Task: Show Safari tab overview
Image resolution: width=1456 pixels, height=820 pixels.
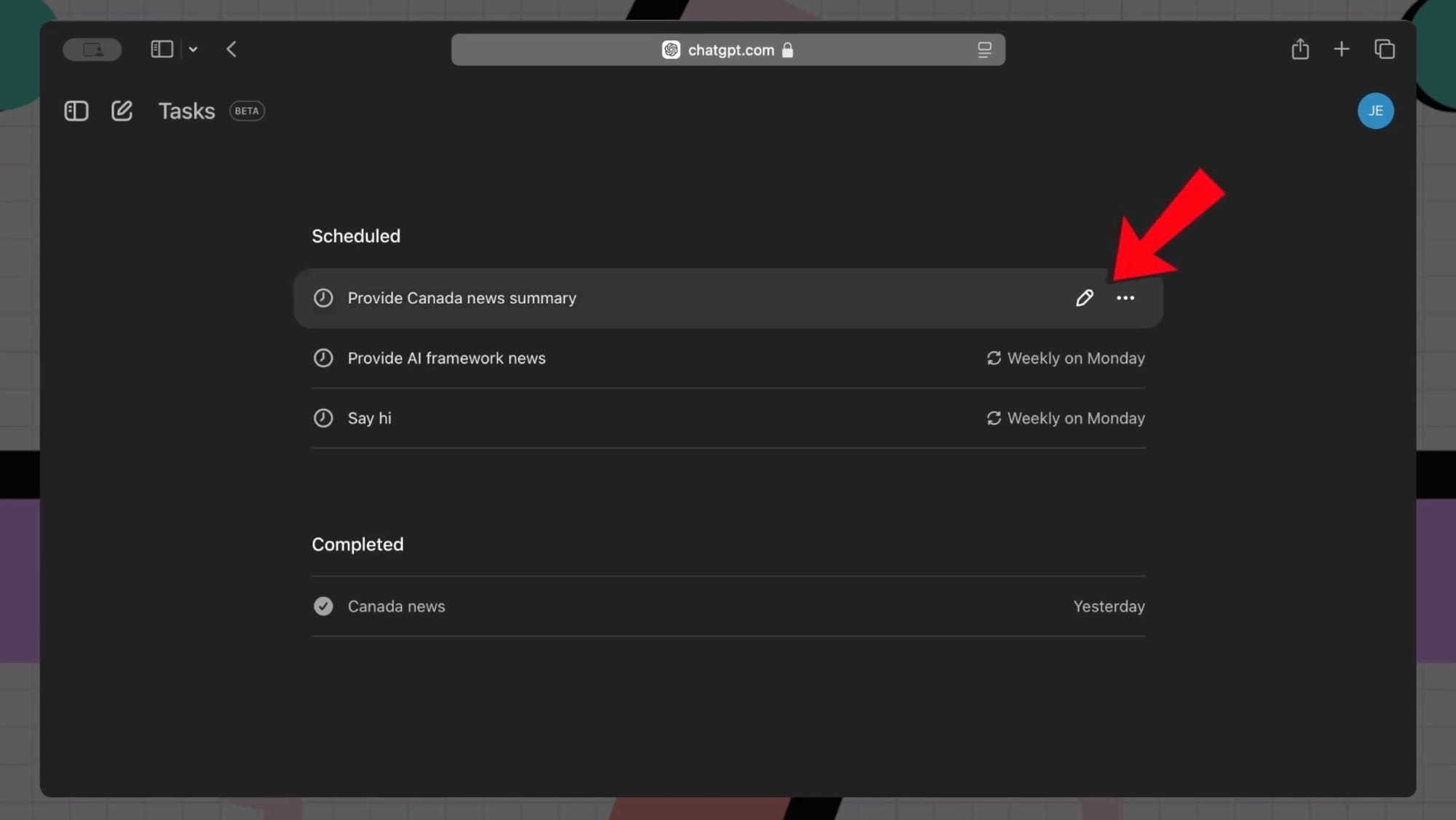Action: [1384, 49]
